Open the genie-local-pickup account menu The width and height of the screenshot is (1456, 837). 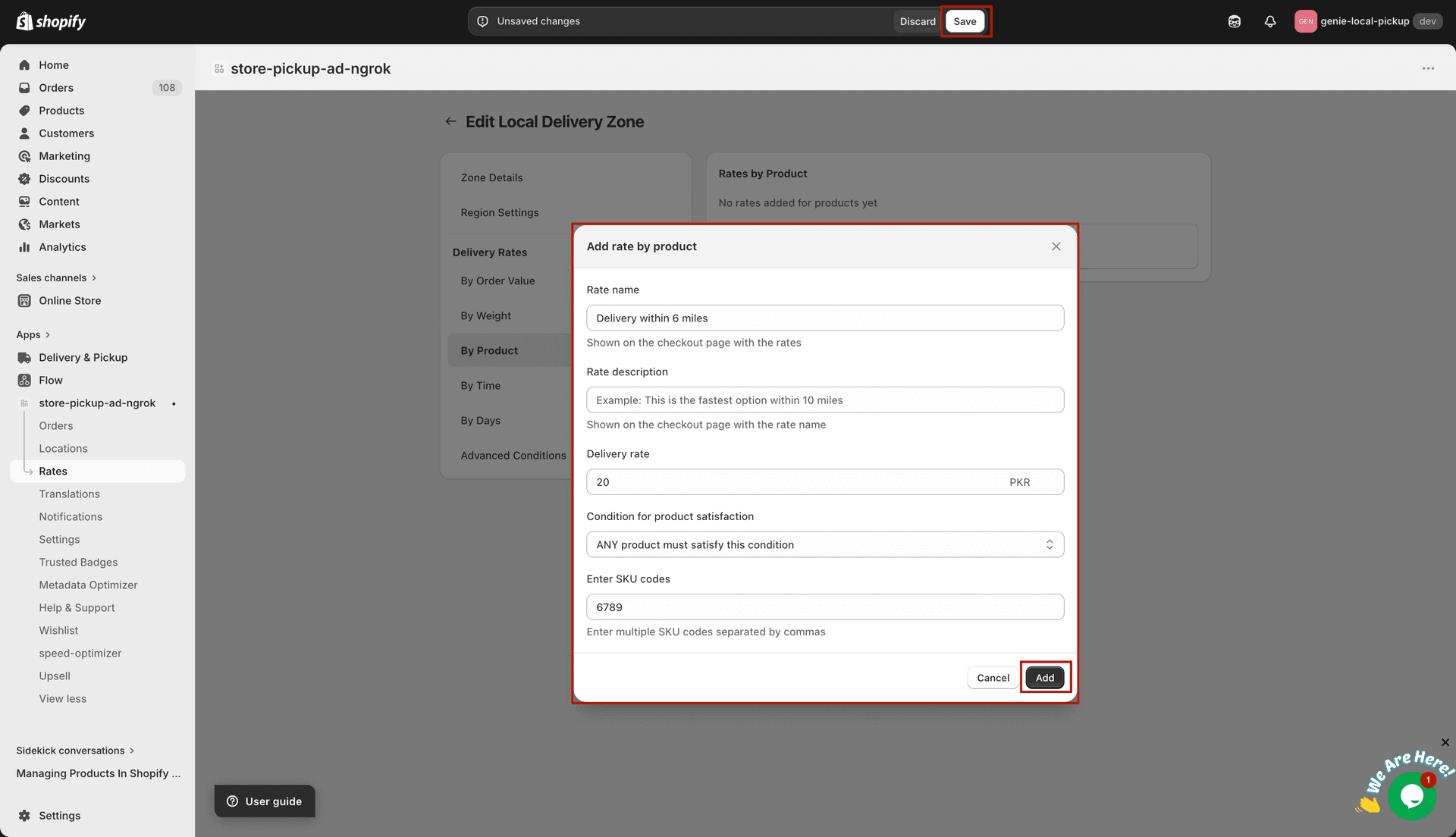pyautogui.click(x=1367, y=21)
